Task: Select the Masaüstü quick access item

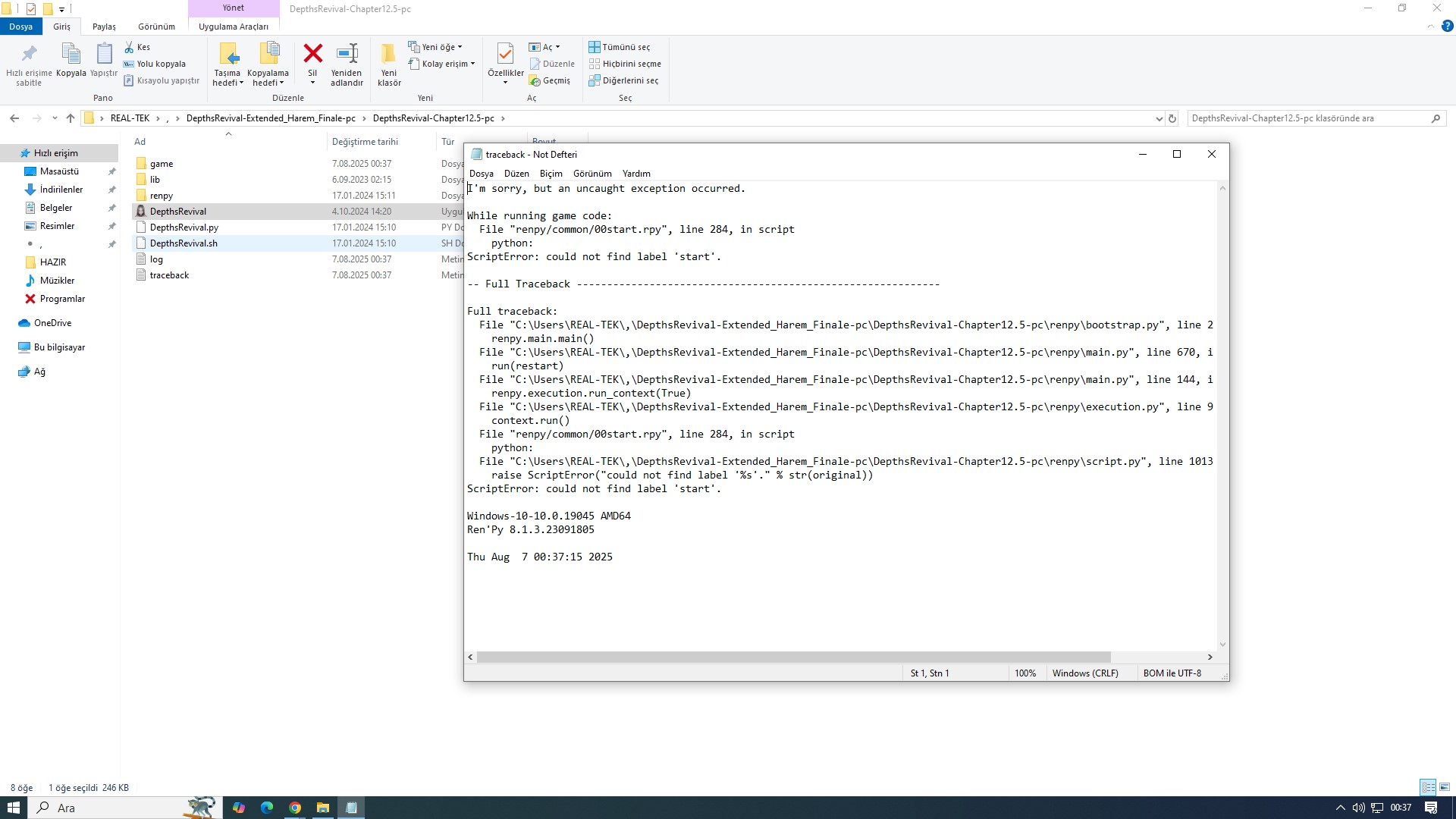Action: tap(59, 171)
